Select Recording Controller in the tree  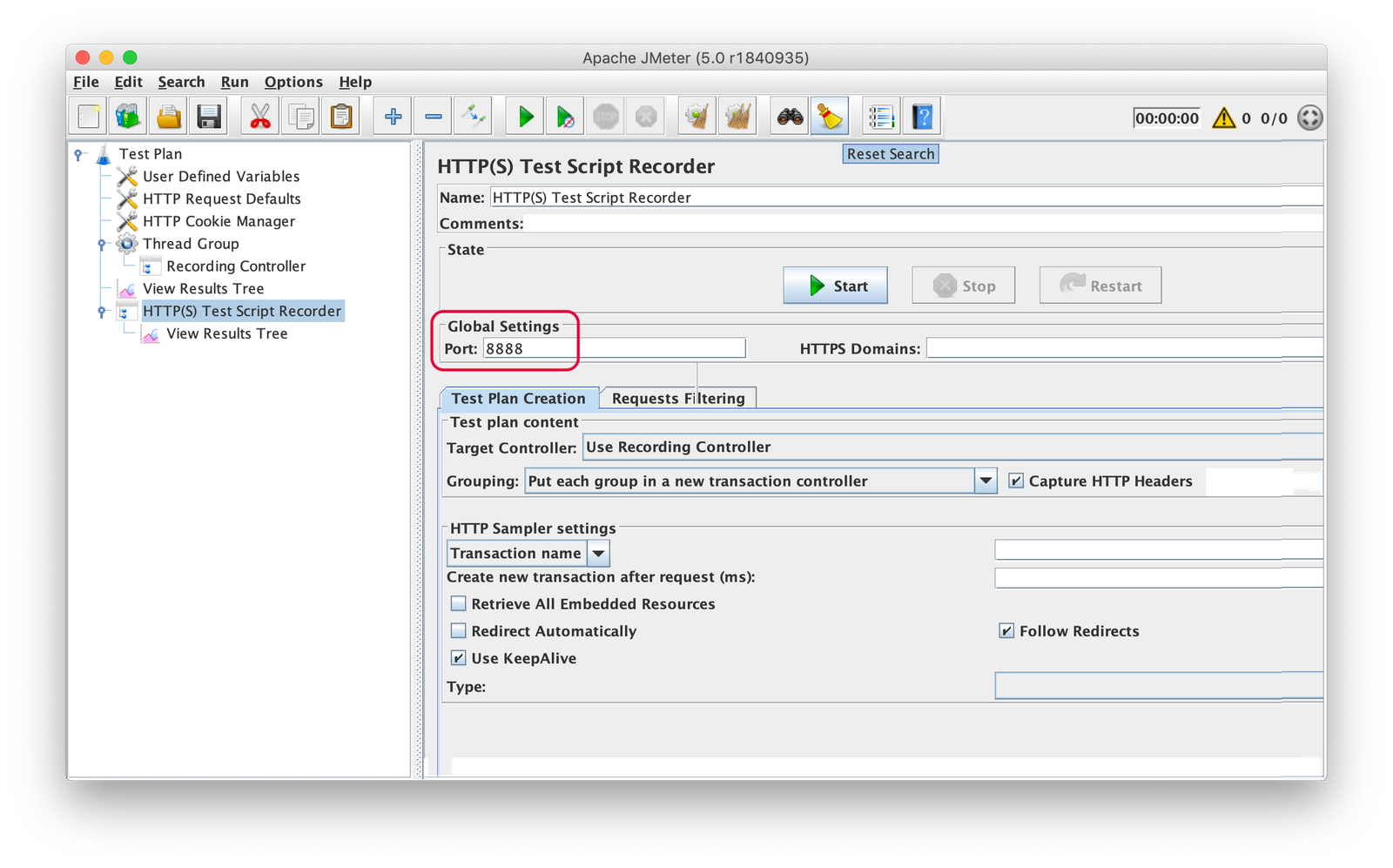236,266
